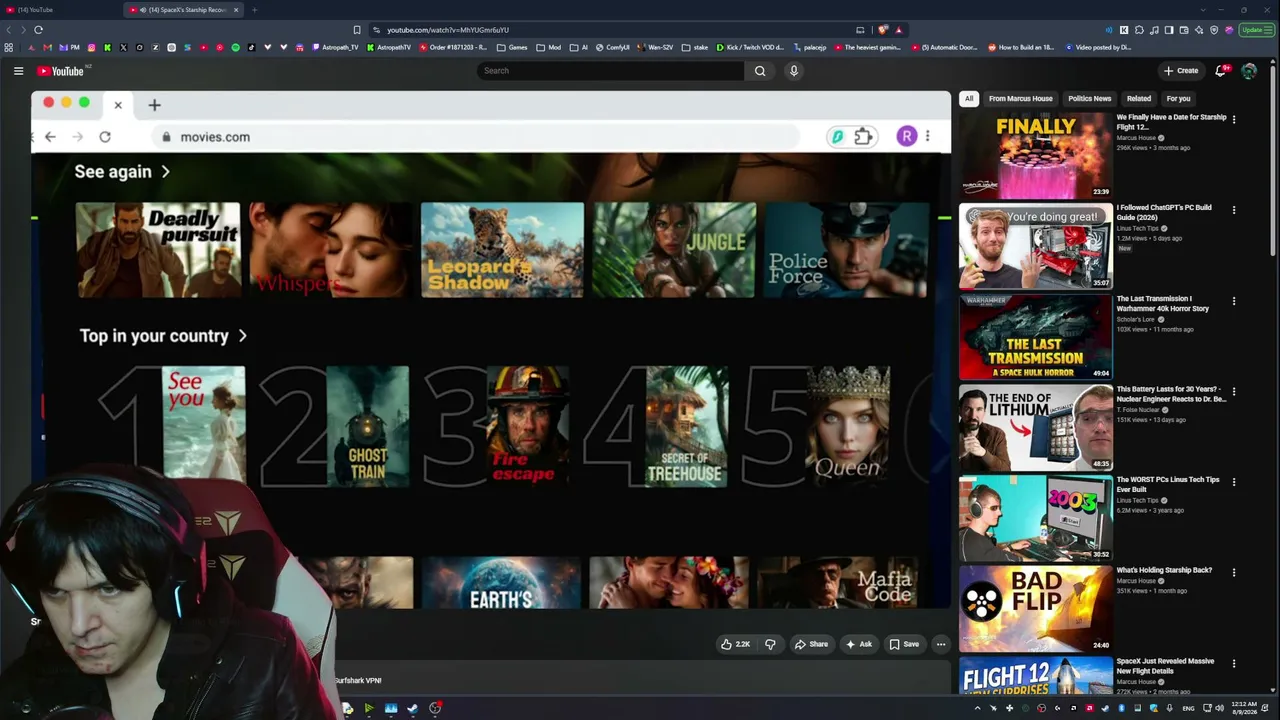Switch to the '(14) YouTube' browser tab
1280x720 pixels.
(x=60, y=10)
